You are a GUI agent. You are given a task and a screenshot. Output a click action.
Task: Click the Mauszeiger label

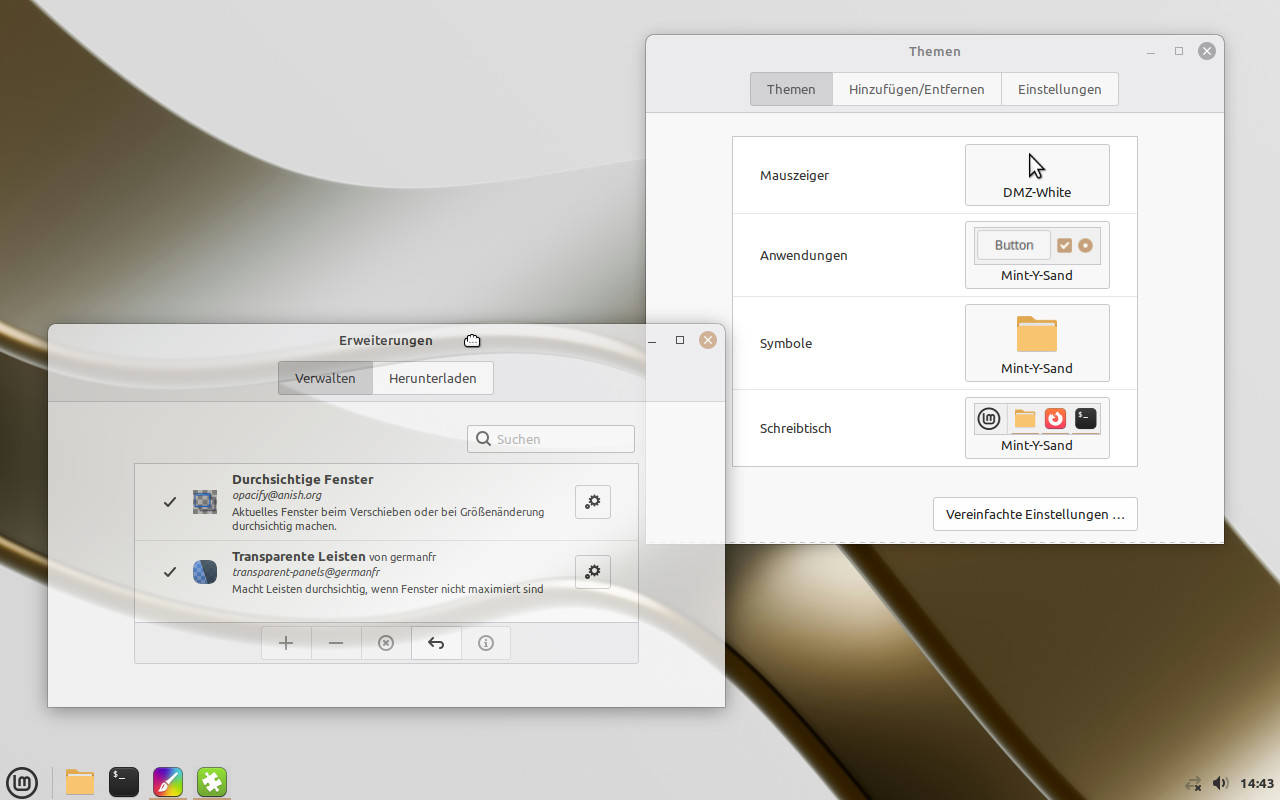click(794, 175)
